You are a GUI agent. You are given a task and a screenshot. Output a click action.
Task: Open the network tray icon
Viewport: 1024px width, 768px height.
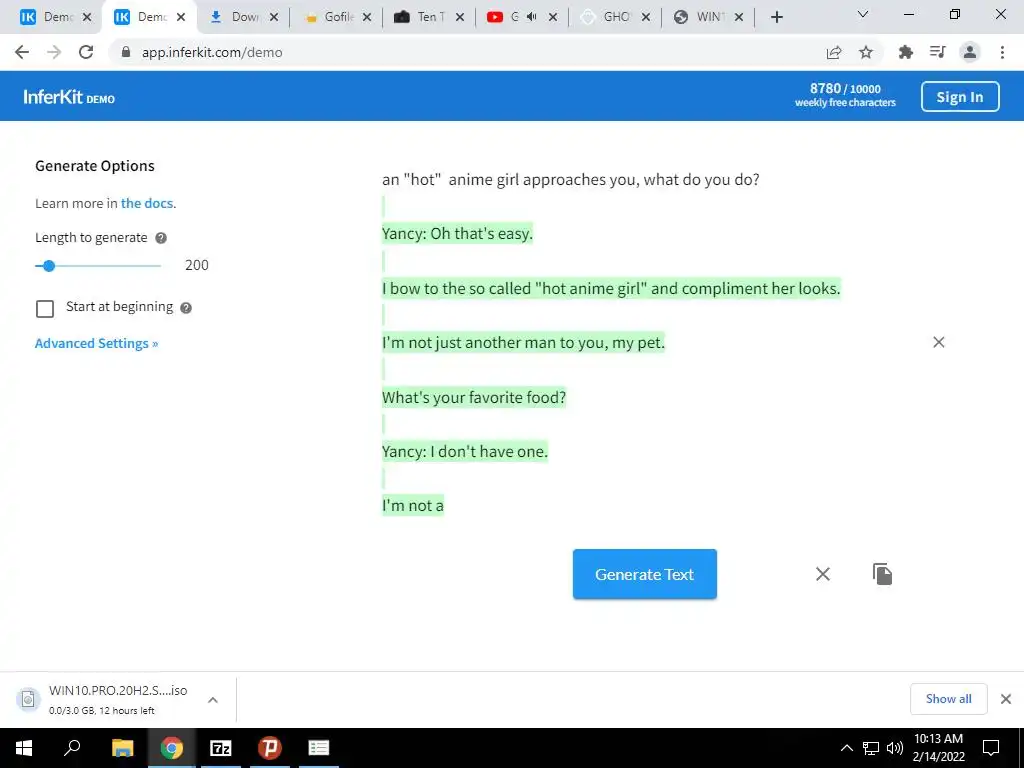(x=871, y=748)
